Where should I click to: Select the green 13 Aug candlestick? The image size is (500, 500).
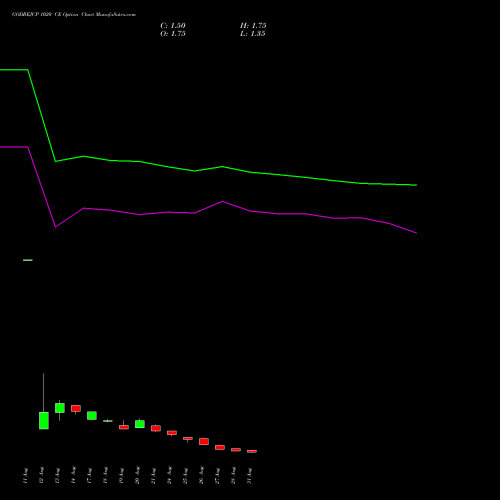click(60, 408)
